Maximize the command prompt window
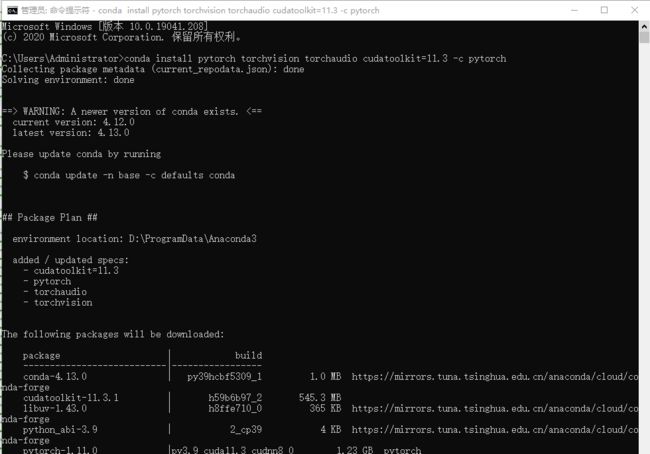 [x=604, y=10]
